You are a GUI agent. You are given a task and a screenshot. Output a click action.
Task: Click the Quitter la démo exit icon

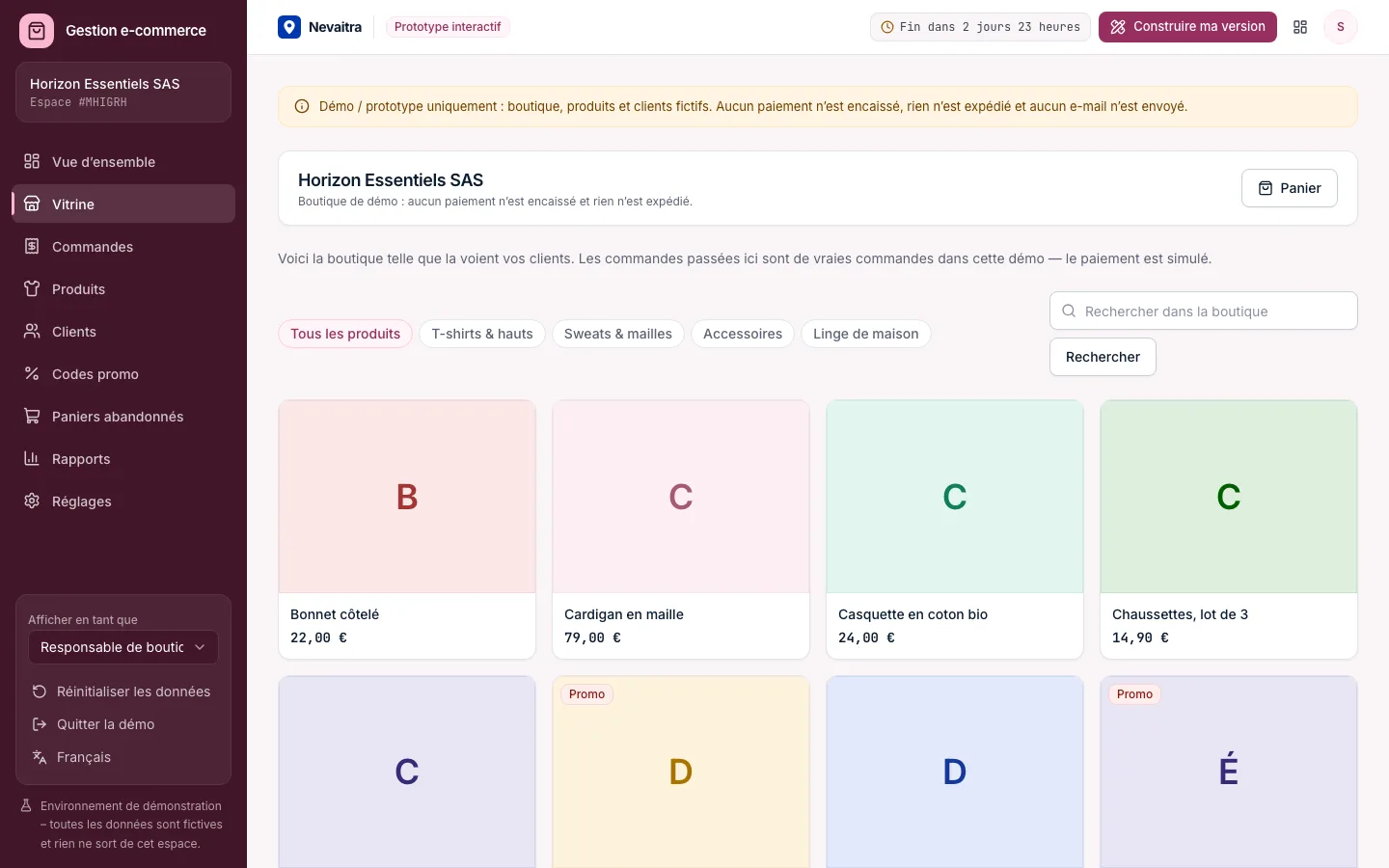pyautogui.click(x=40, y=724)
